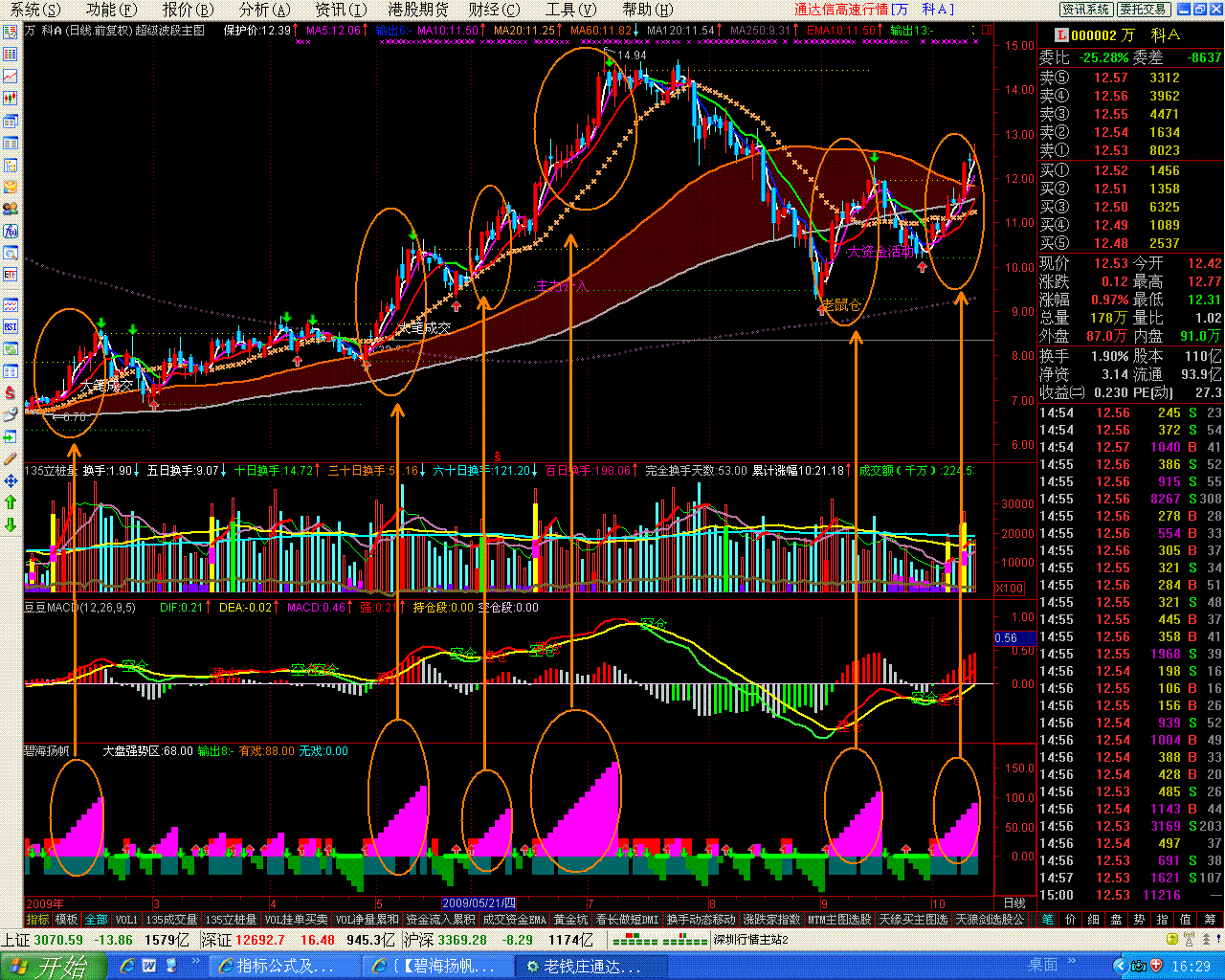
Task: Open the 资讯(I) menu
Action: (341, 10)
